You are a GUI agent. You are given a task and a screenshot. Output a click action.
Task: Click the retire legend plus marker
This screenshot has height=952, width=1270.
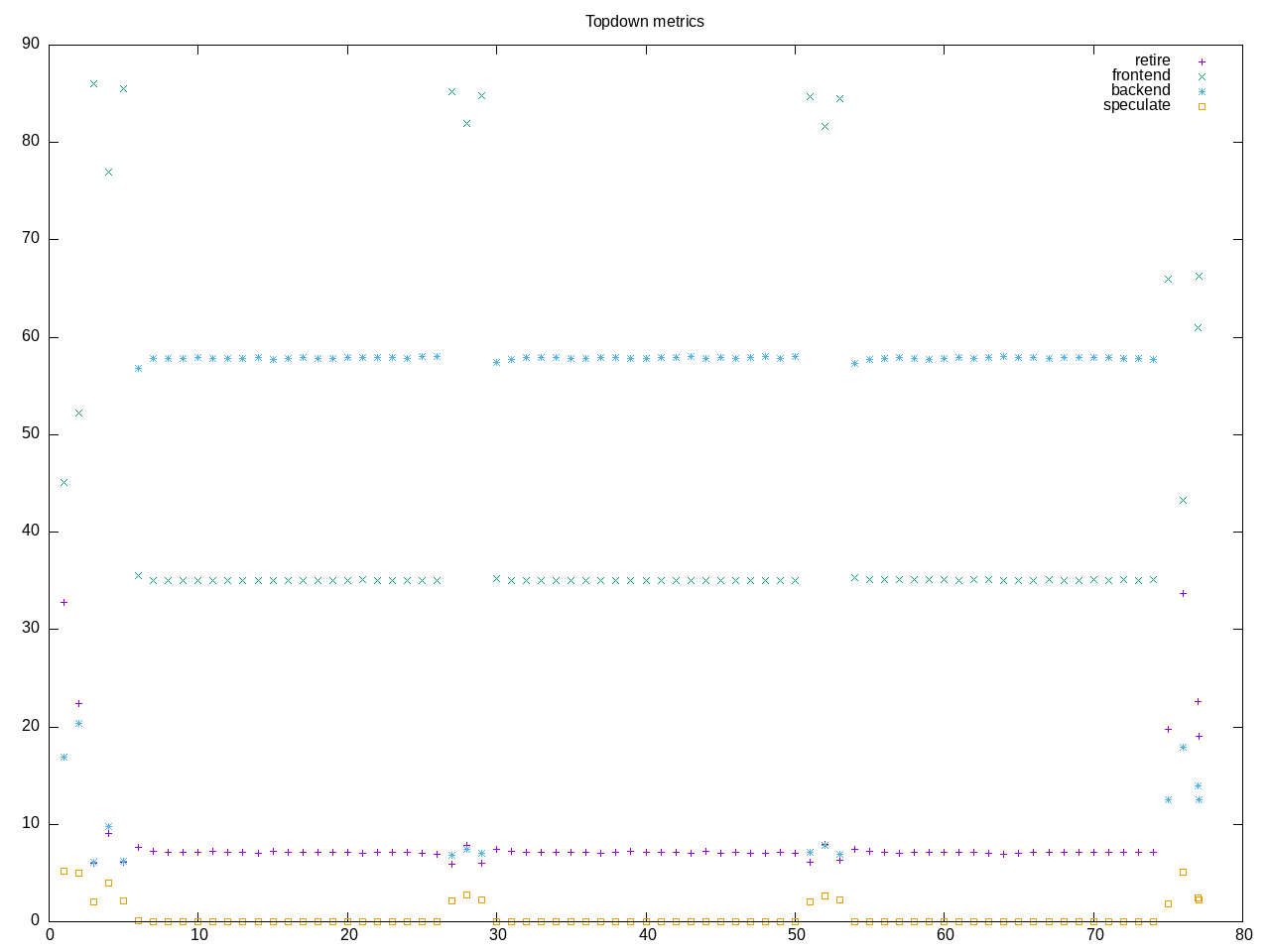pos(1201,61)
